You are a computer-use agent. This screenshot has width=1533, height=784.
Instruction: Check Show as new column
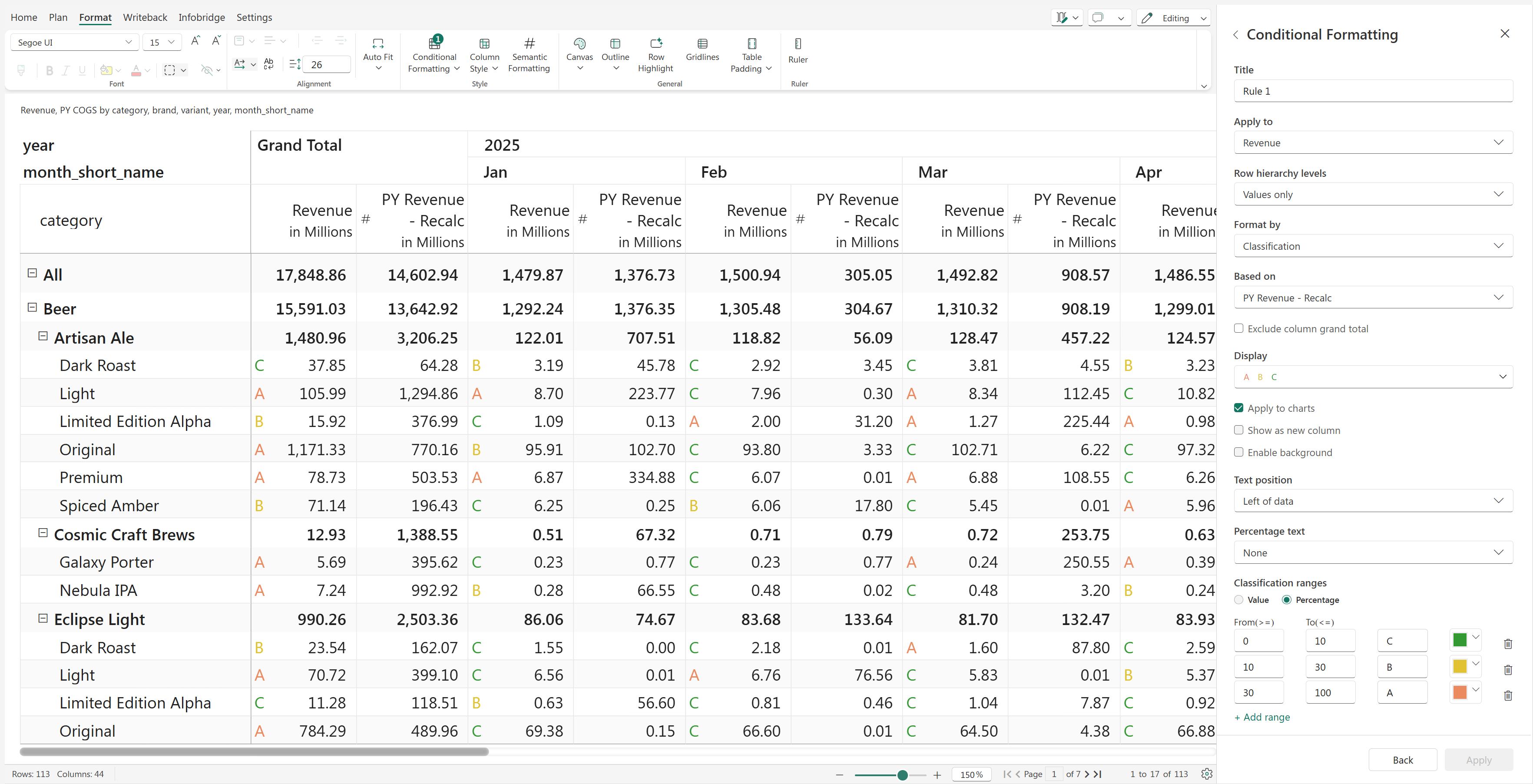click(x=1238, y=430)
